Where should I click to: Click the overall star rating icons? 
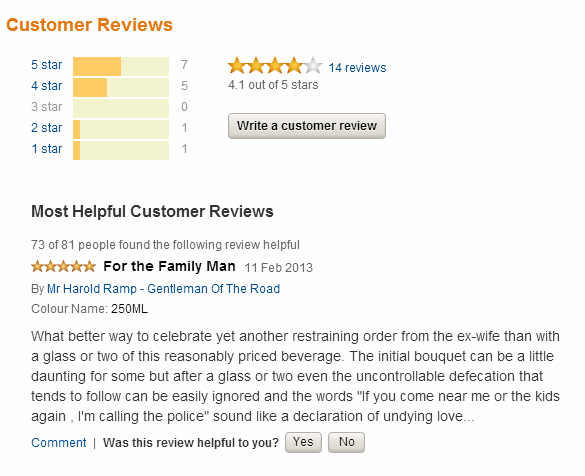click(x=275, y=66)
